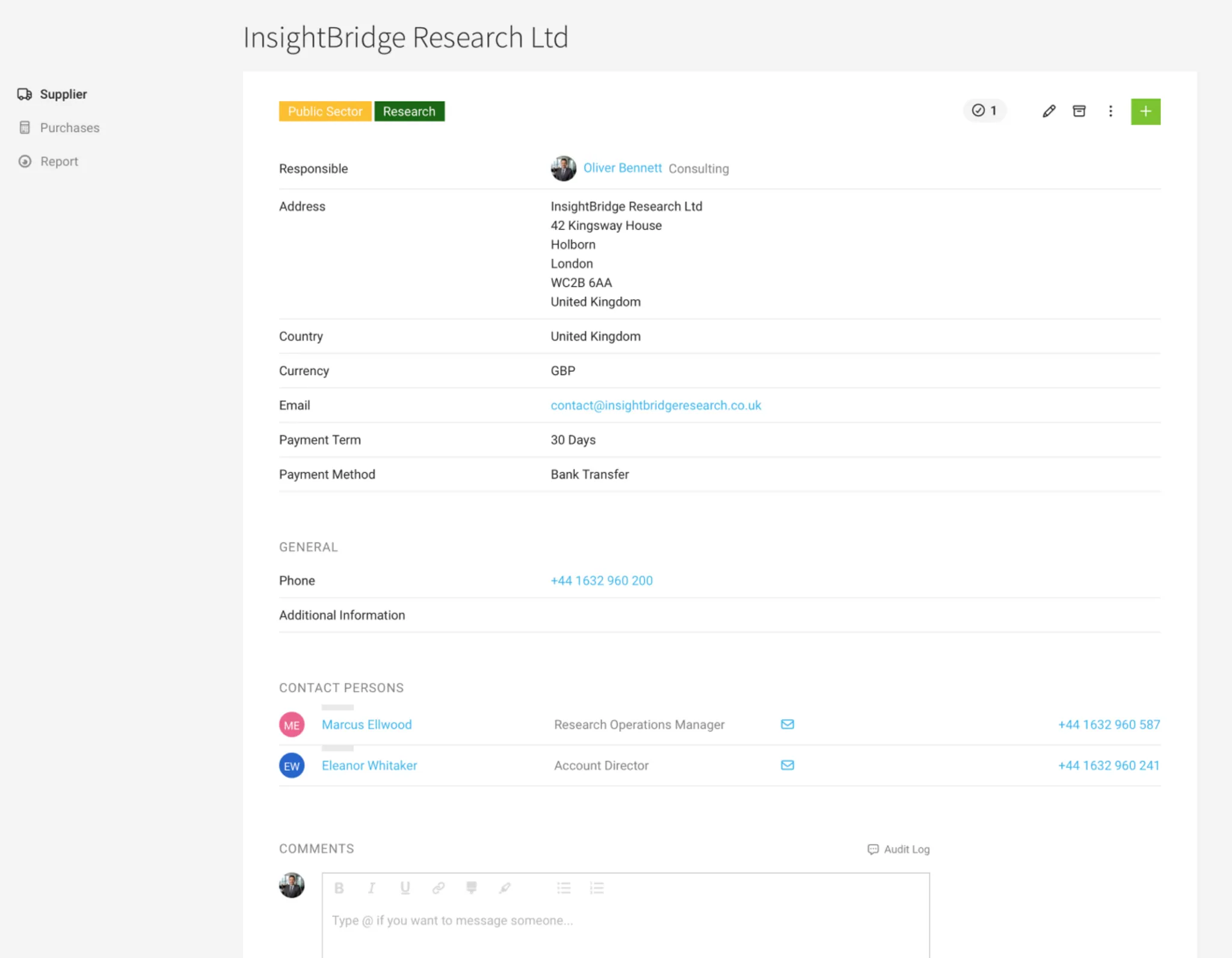Image resolution: width=1232 pixels, height=958 pixels.
Task: Toggle underline in comment editor
Action: pyautogui.click(x=405, y=888)
